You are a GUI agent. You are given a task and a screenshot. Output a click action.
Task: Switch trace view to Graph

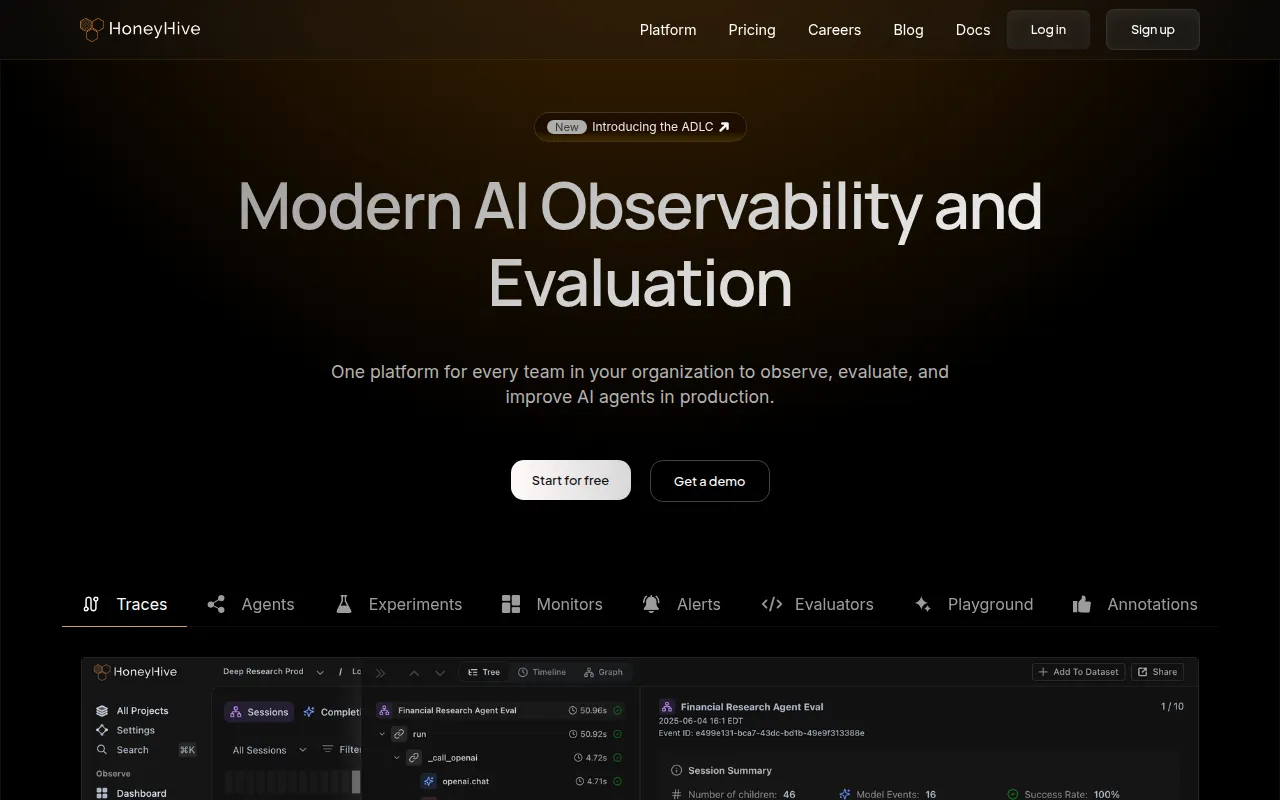coord(603,672)
